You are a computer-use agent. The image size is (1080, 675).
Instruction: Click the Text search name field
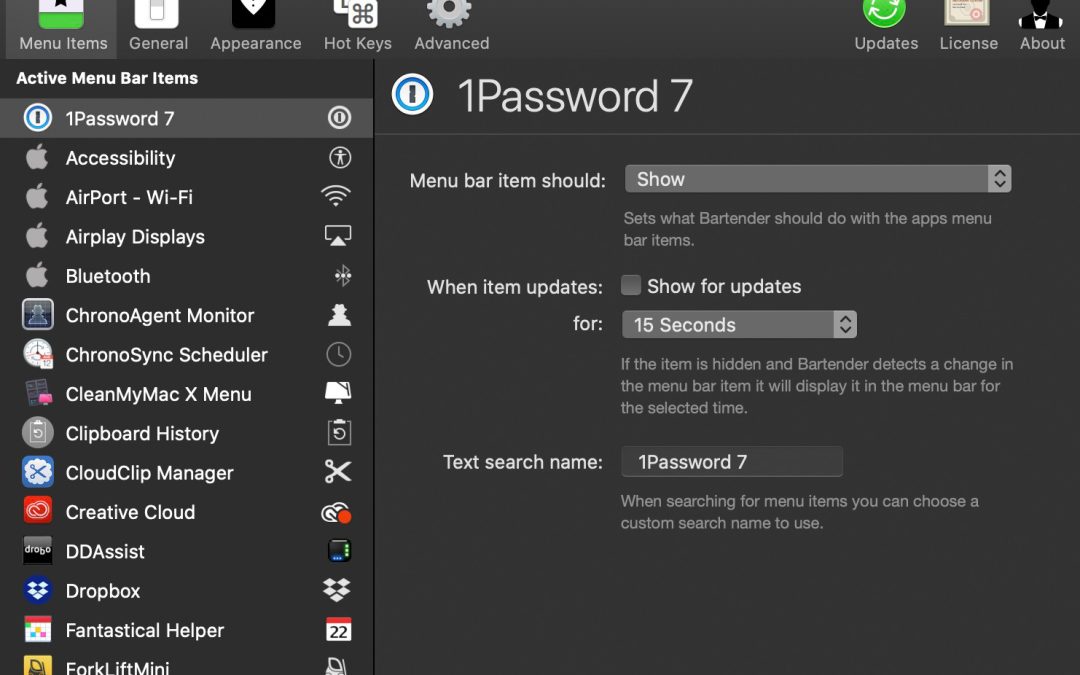click(x=731, y=462)
